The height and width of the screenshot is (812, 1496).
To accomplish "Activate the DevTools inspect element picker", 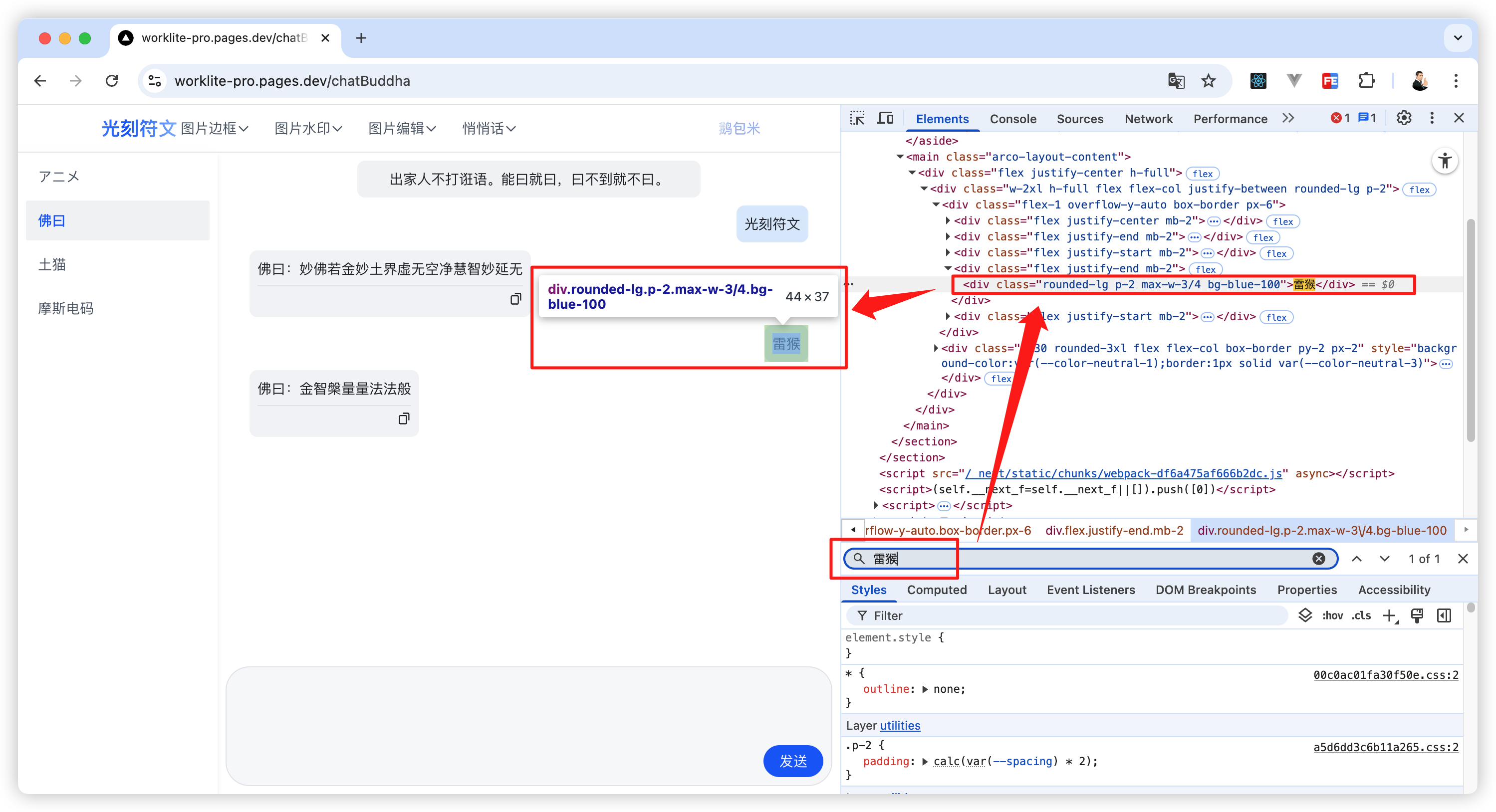I will pos(857,118).
